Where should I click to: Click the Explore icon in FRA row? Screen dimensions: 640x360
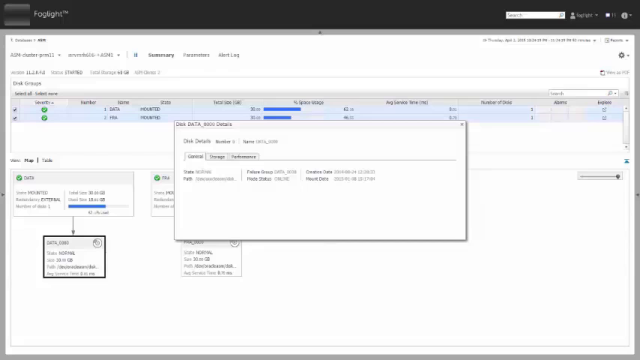pyautogui.click(x=604, y=118)
